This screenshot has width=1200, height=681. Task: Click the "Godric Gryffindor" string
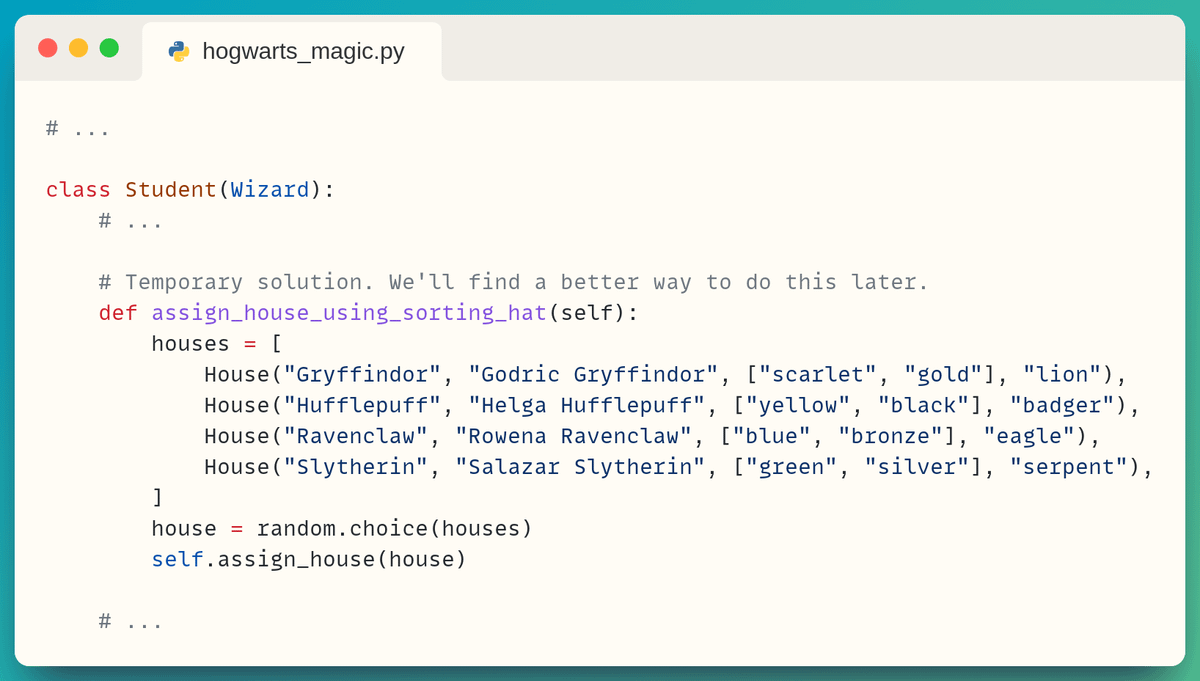point(594,375)
